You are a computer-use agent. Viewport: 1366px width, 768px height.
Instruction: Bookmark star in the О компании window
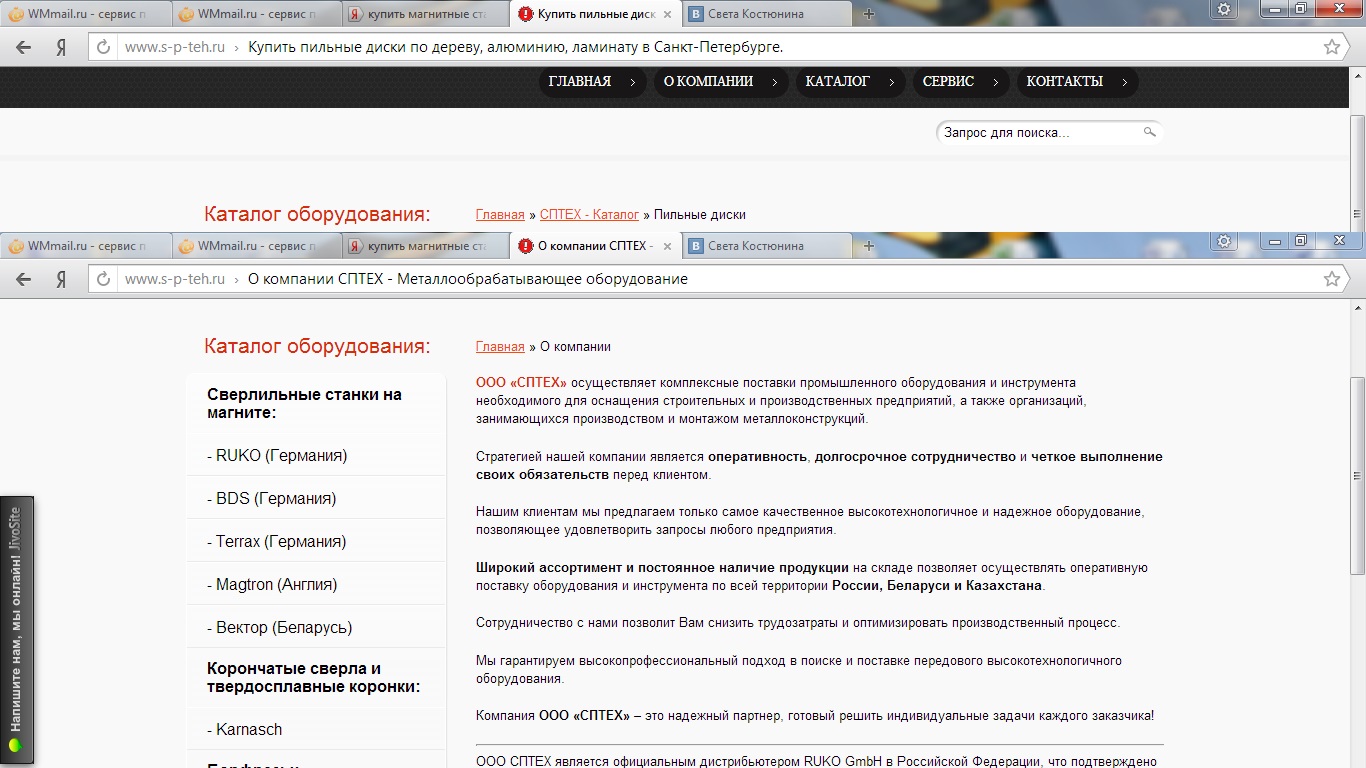pos(1331,279)
